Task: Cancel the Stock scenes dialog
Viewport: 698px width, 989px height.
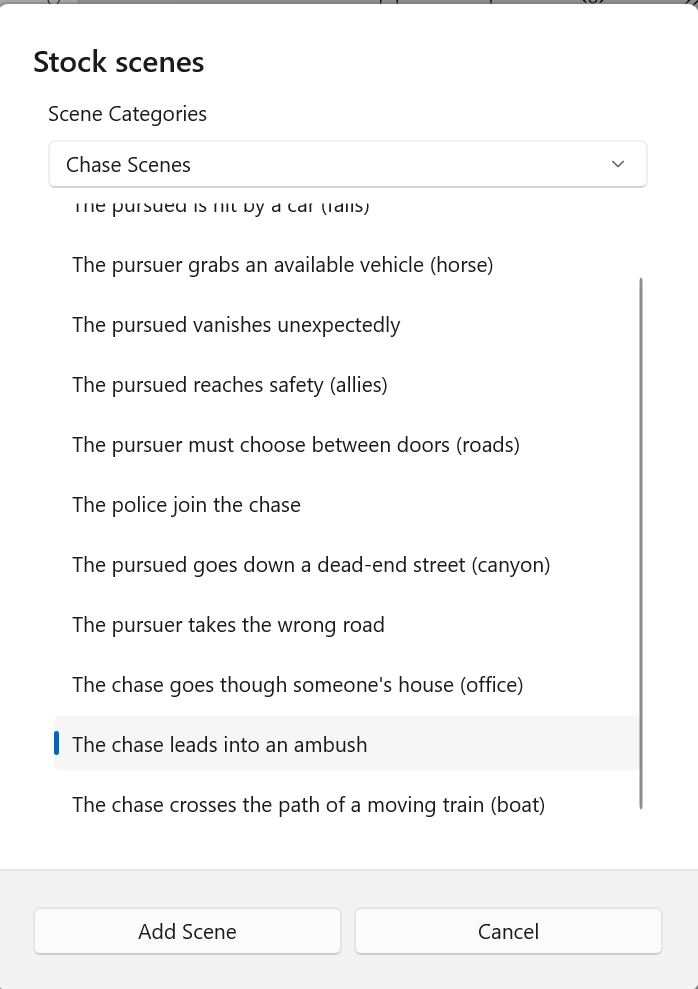Action: click(508, 931)
